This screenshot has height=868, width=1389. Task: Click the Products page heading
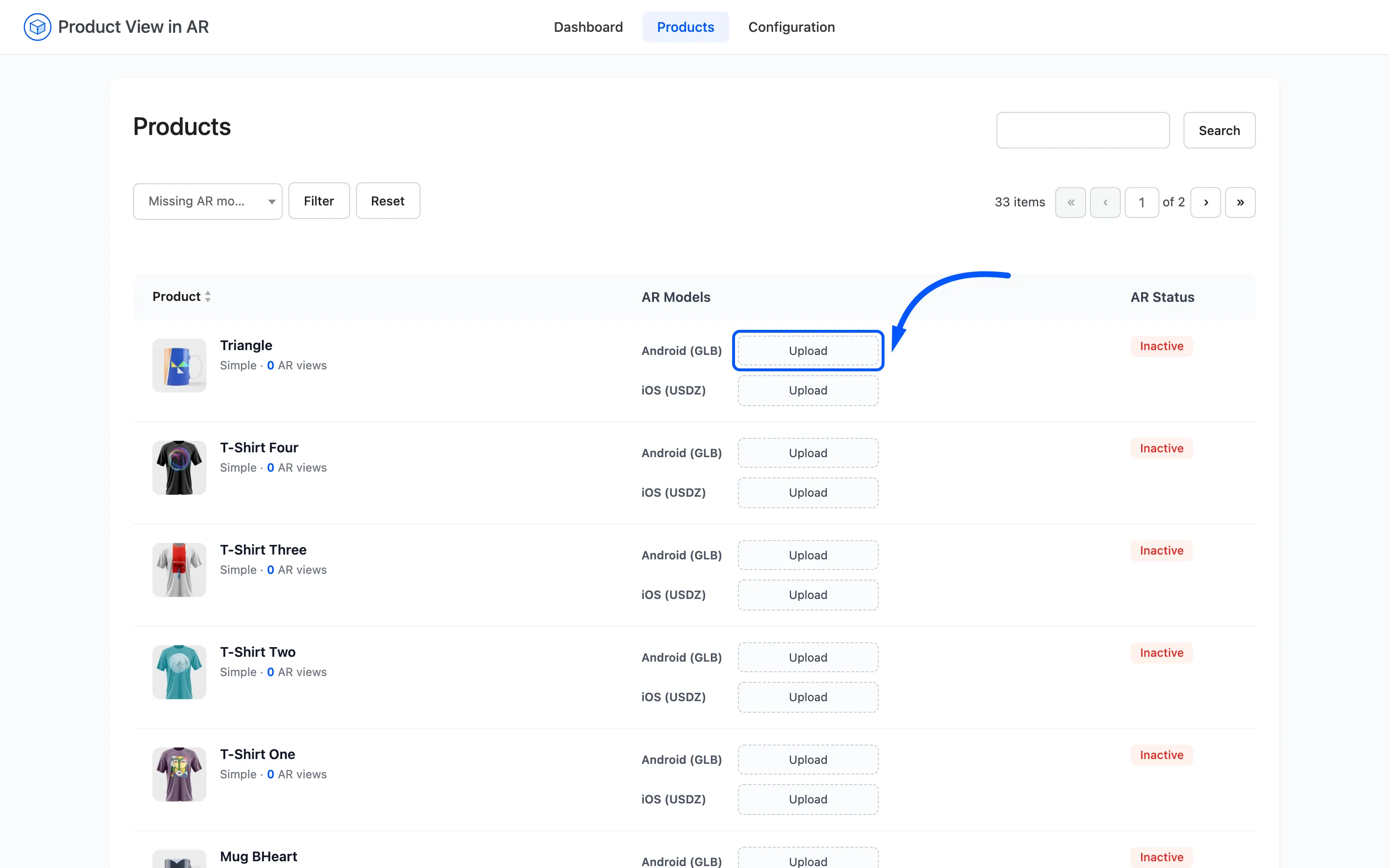click(181, 126)
